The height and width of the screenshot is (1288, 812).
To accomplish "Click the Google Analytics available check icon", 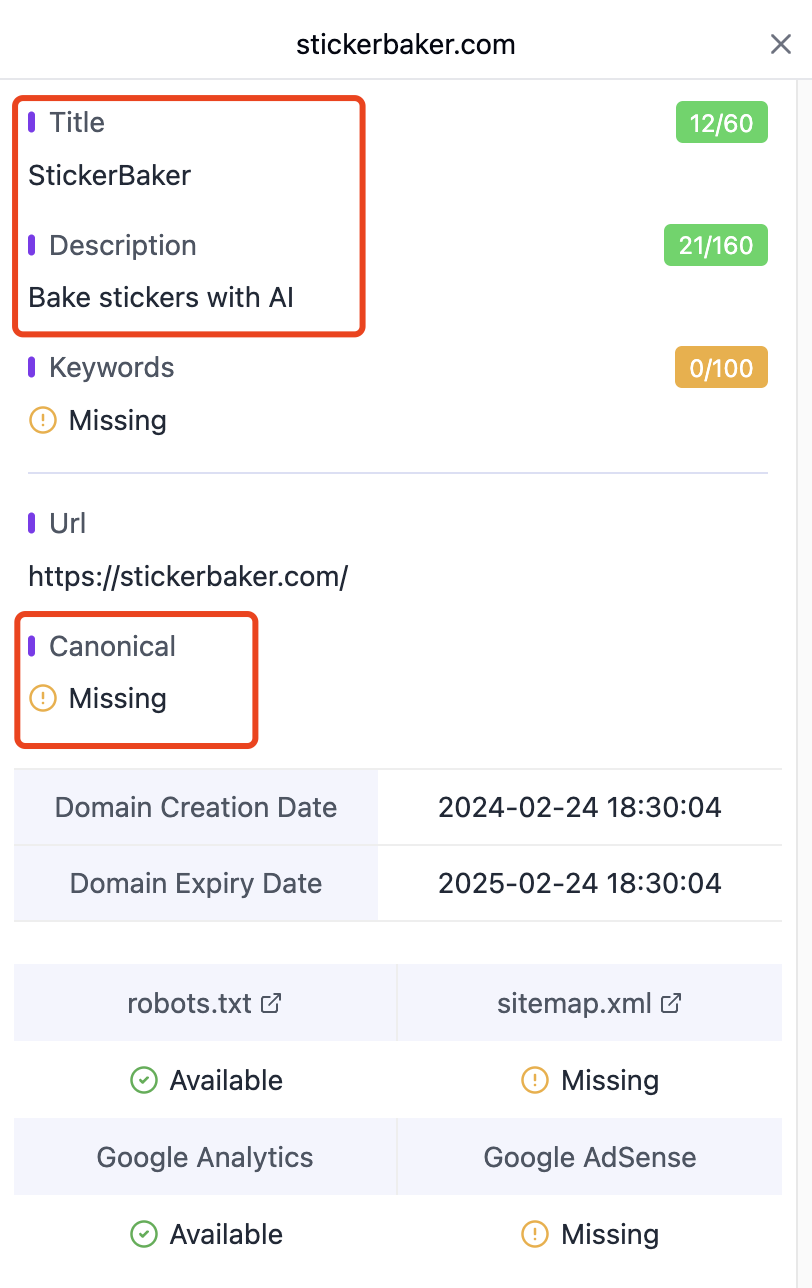I will [144, 1234].
